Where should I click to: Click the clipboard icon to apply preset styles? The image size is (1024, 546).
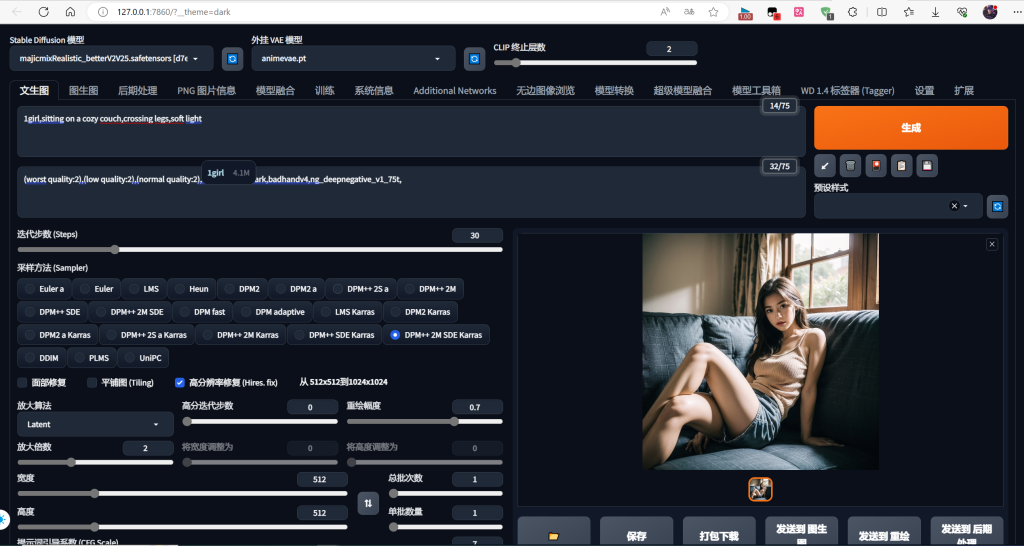tap(902, 166)
